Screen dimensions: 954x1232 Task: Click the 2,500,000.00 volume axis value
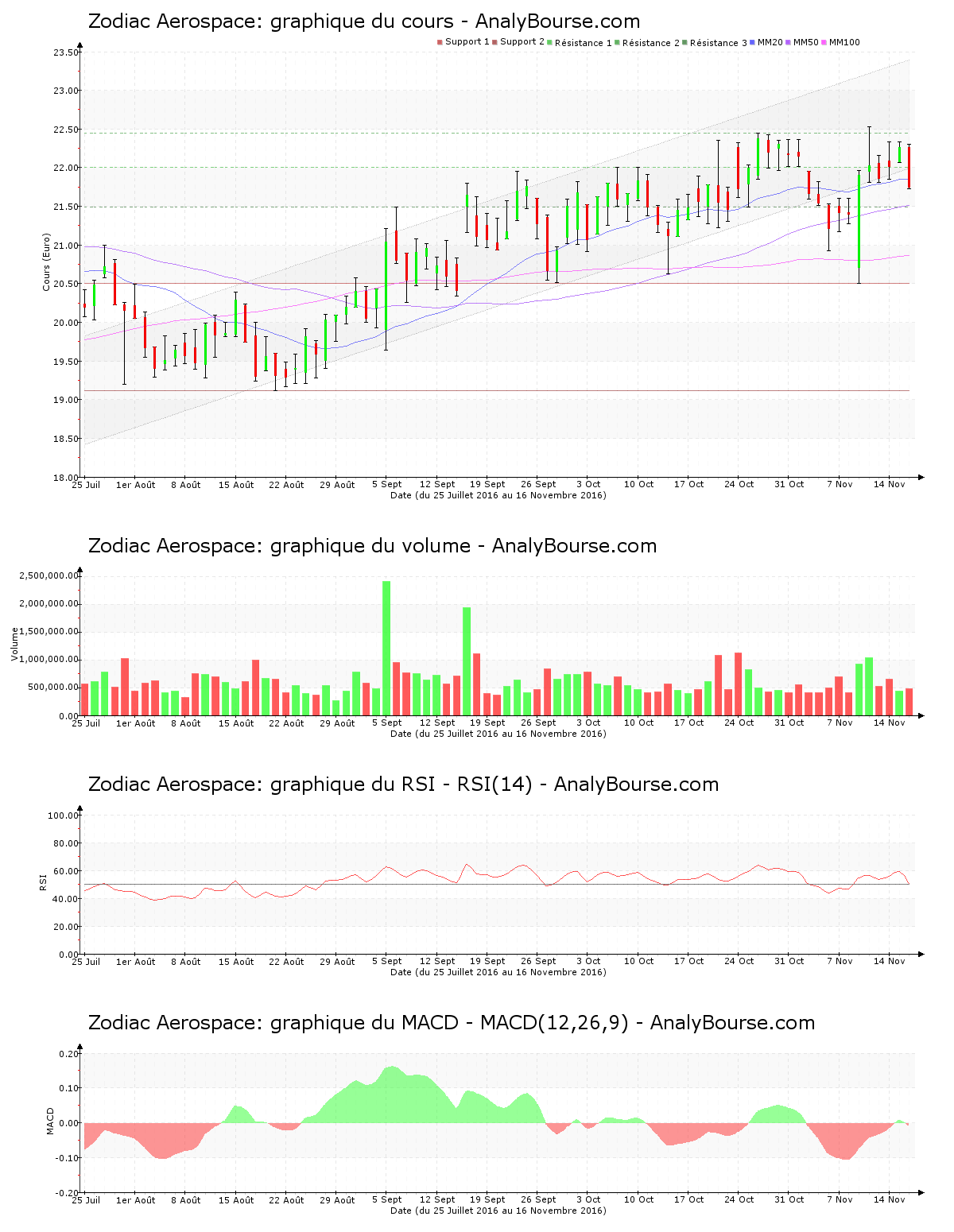[49, 575]
